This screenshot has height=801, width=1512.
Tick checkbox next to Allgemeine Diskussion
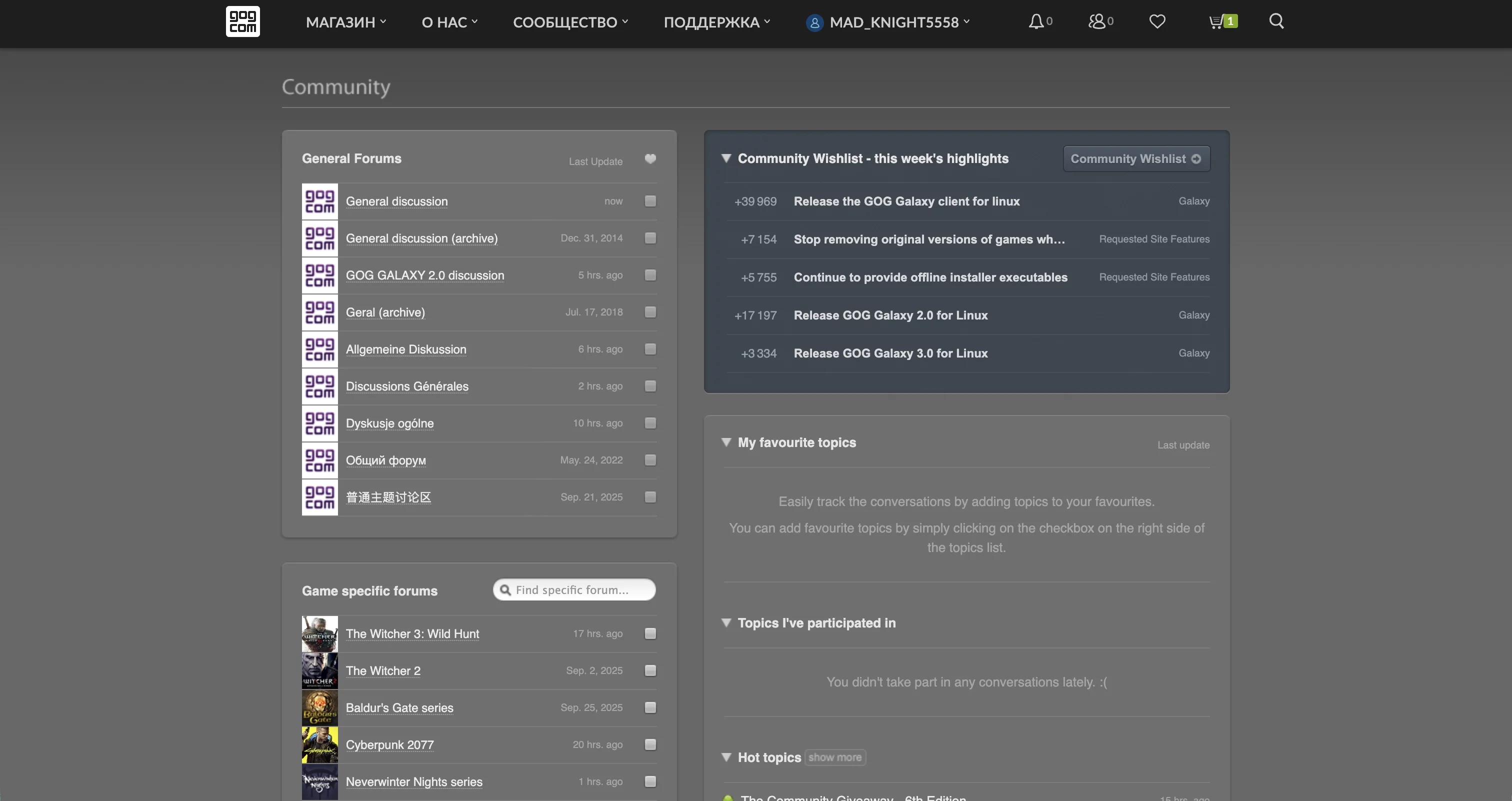(x=650, y=349)
